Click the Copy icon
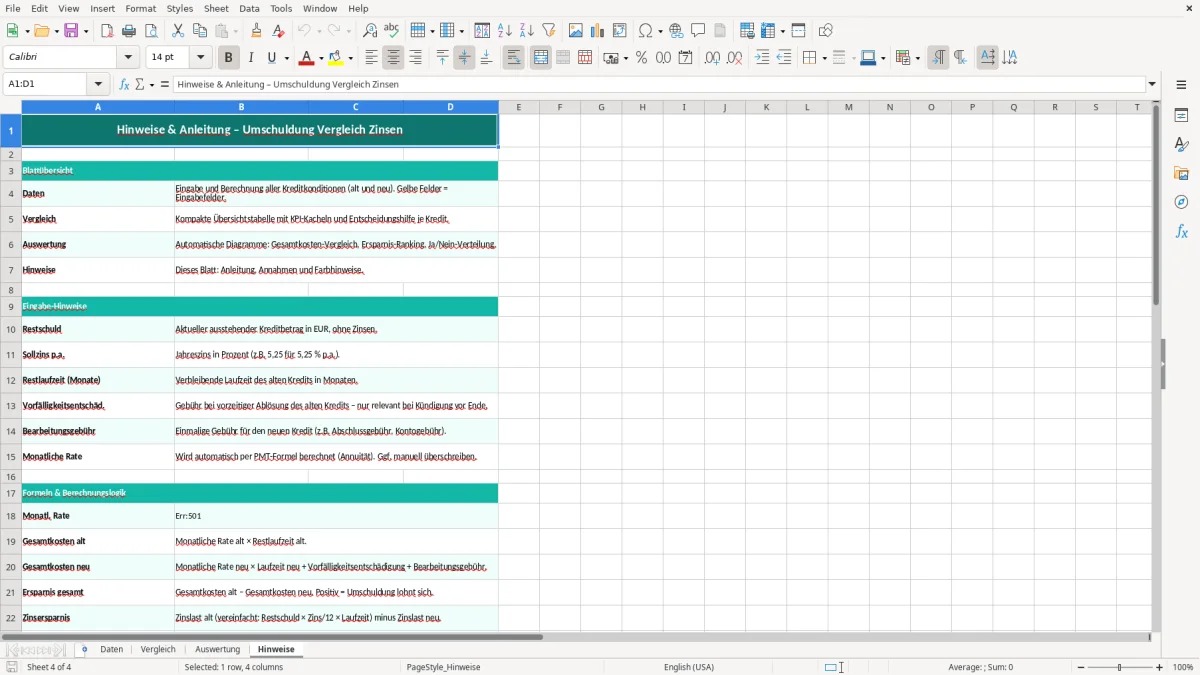 pos(200,31)
